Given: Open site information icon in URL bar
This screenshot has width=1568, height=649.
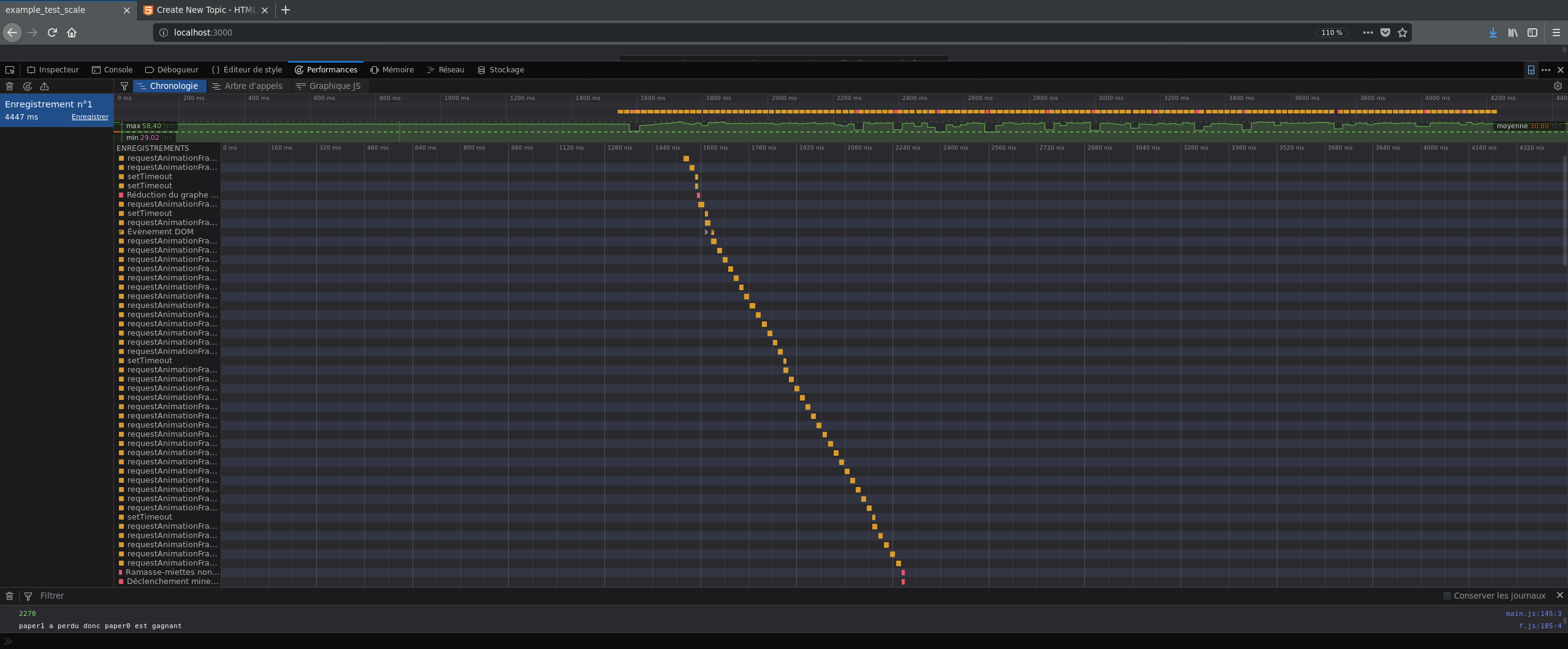Looking at the screenshot, I should (x=164, y=33).
